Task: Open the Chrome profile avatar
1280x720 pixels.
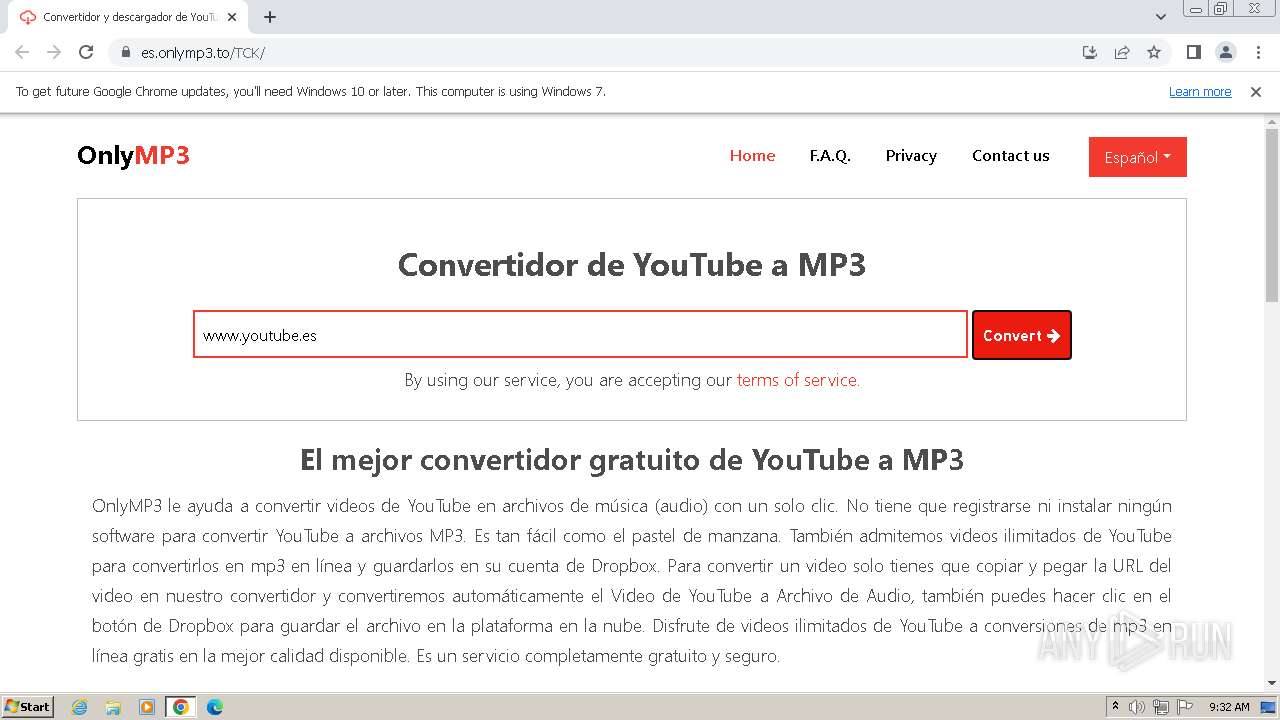Action: pyautogui.click(x=1226, y=52)
